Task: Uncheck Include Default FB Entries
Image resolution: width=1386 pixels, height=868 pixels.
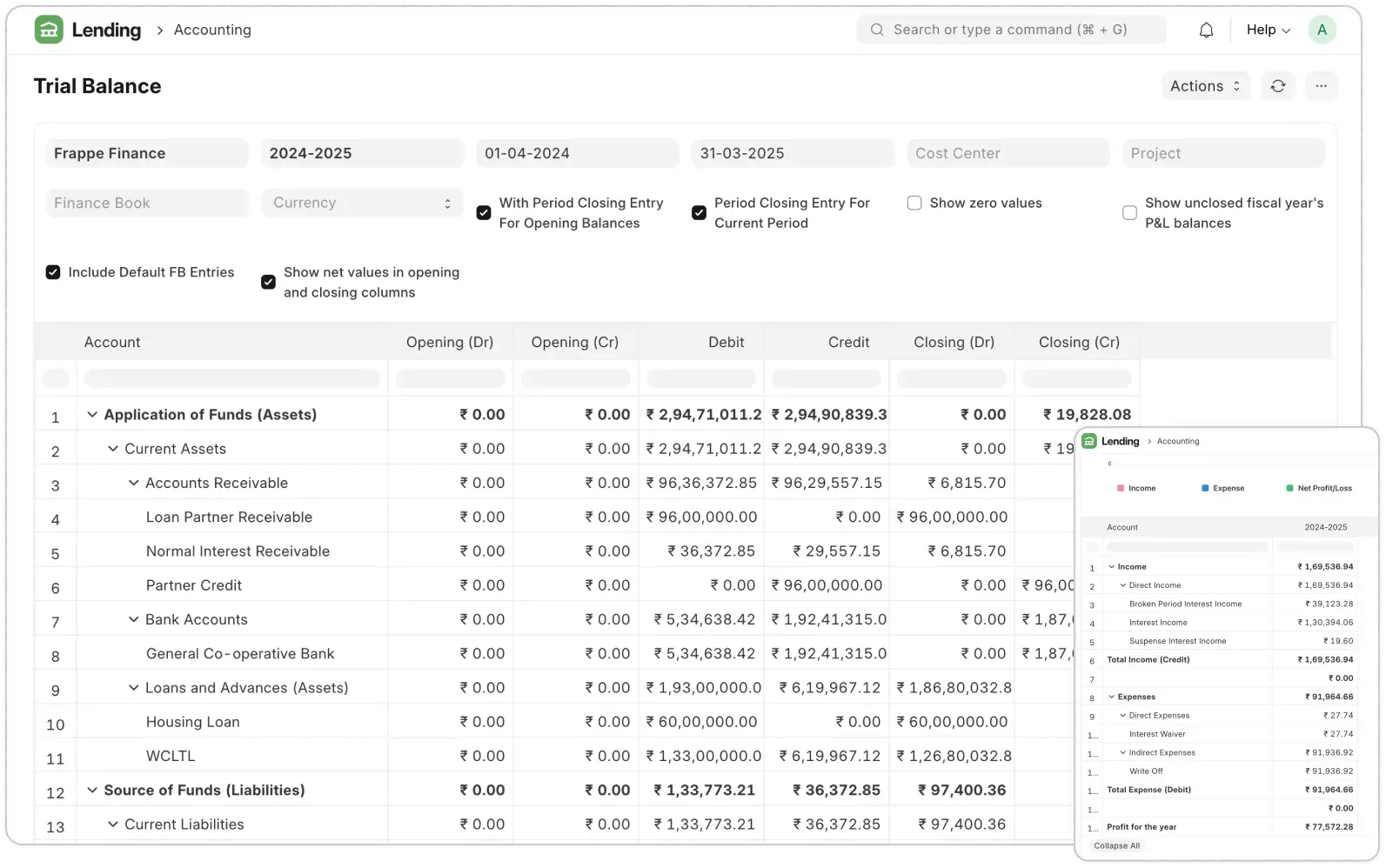Action: 53,272
